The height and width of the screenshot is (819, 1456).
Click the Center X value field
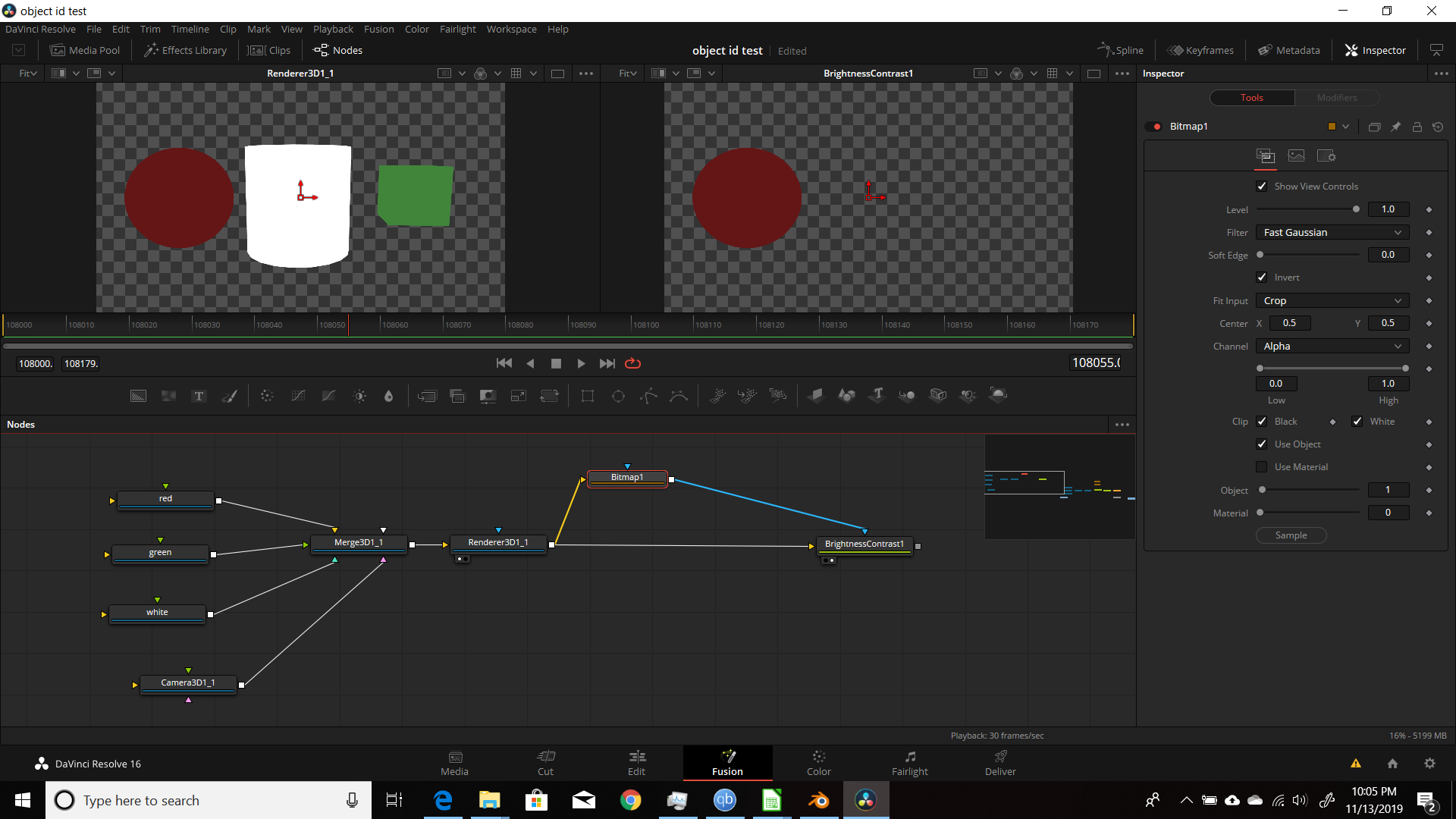pyautogui.click(x=1289, y=323)
